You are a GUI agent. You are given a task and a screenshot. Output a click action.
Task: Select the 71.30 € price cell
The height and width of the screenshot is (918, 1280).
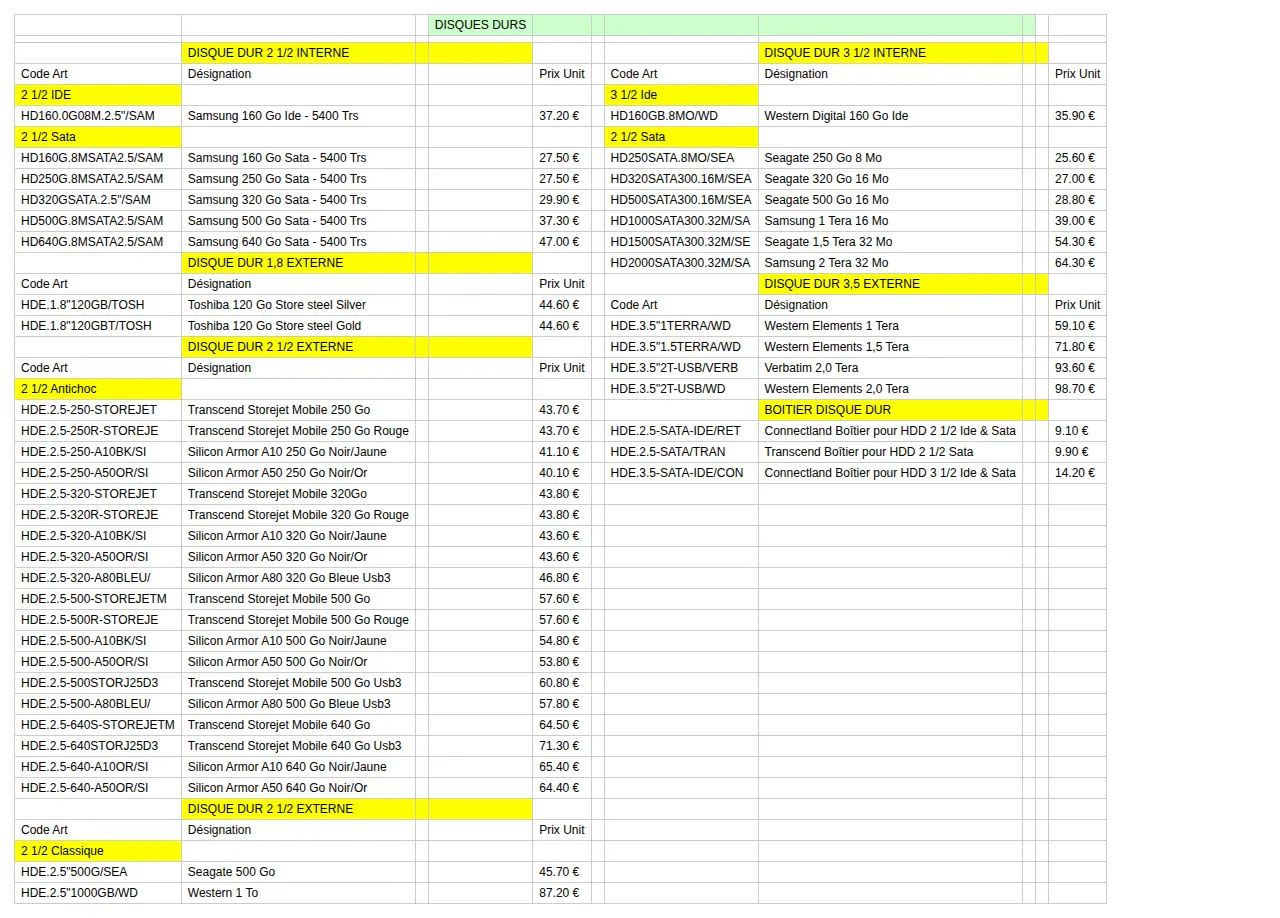562,746
